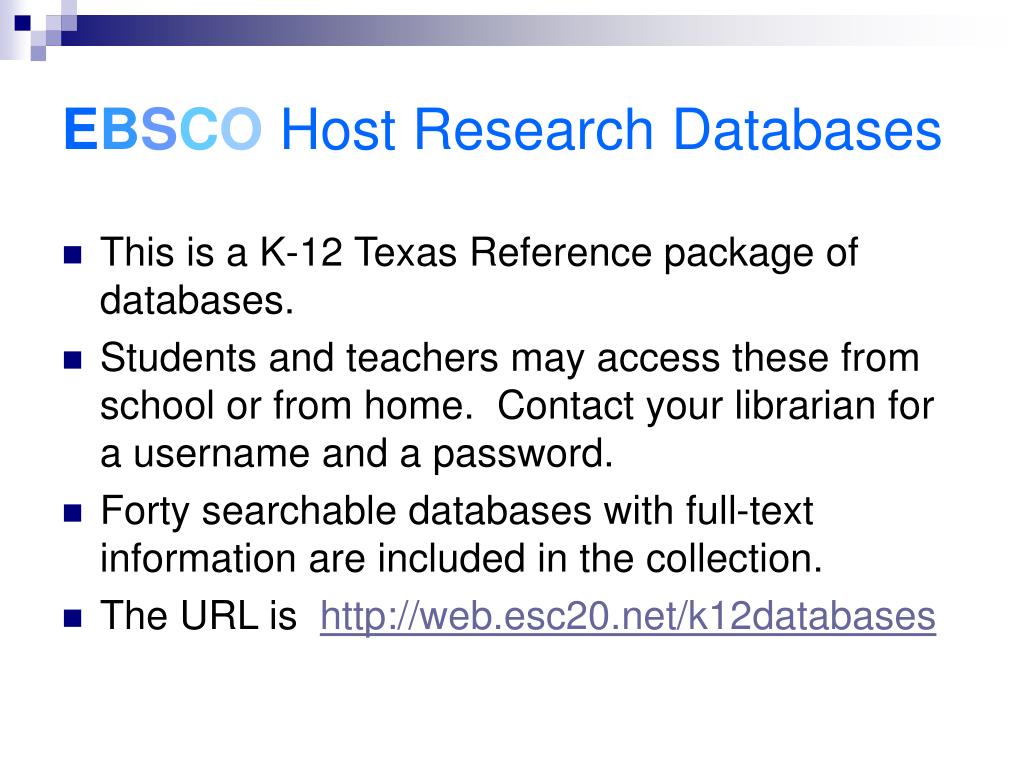The width and height of the screenshot is (1024, 768).
Task: Click the word 'Host' in the title
Action: click(338, 129)
